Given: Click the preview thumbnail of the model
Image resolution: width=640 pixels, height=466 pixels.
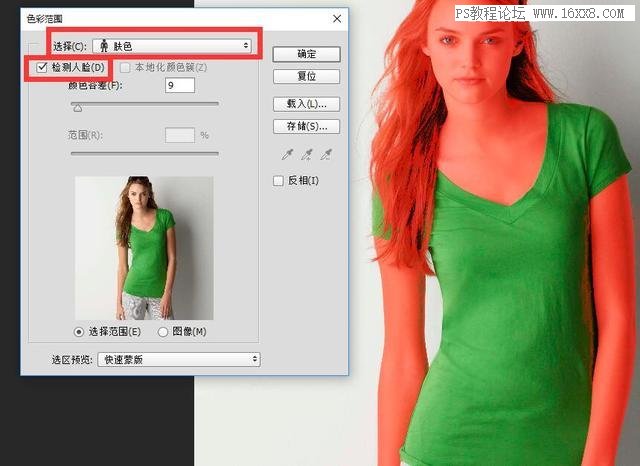Looking at the screenshot, I should (x=144, y=248).
